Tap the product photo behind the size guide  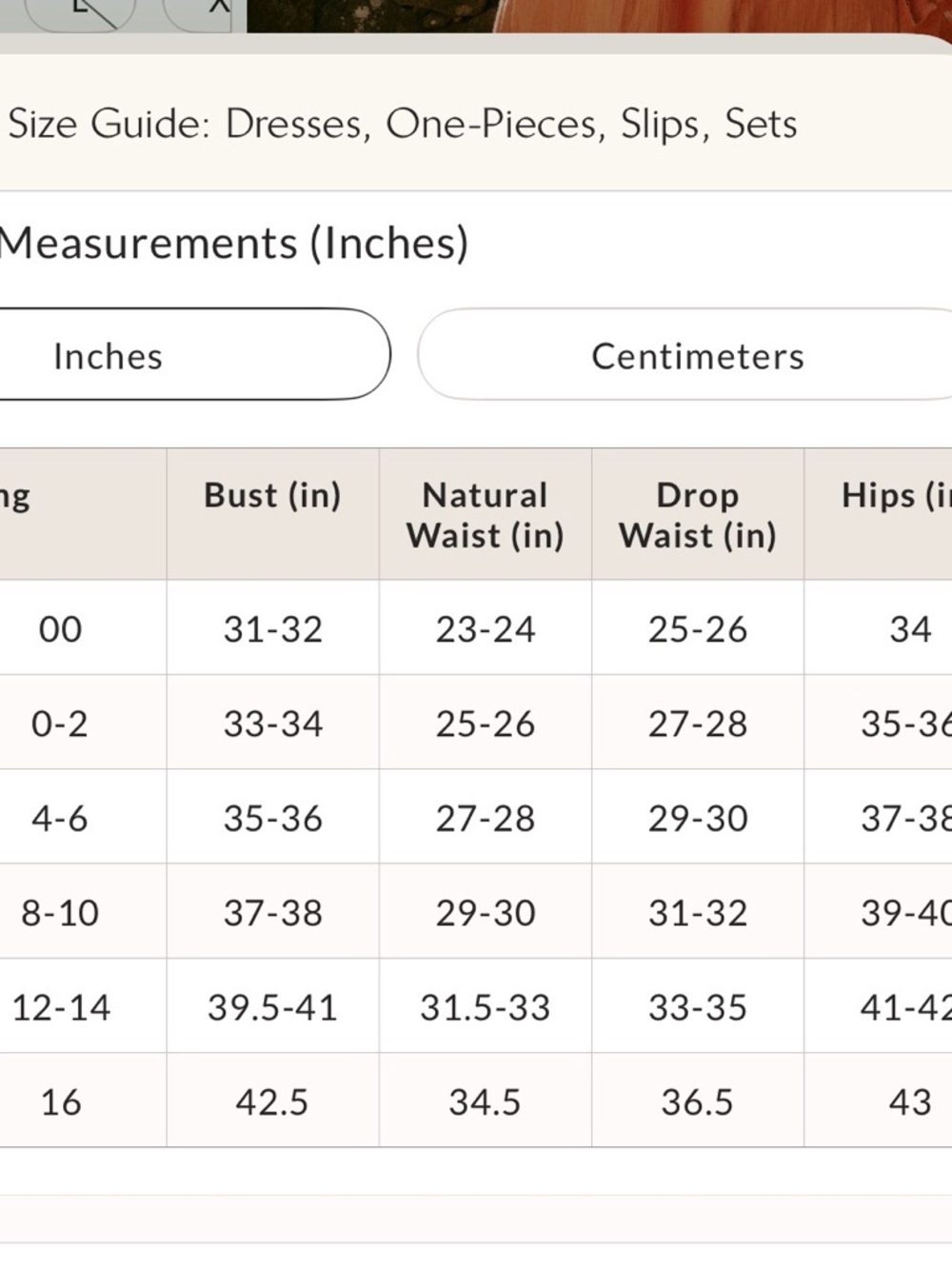[600, 16]
